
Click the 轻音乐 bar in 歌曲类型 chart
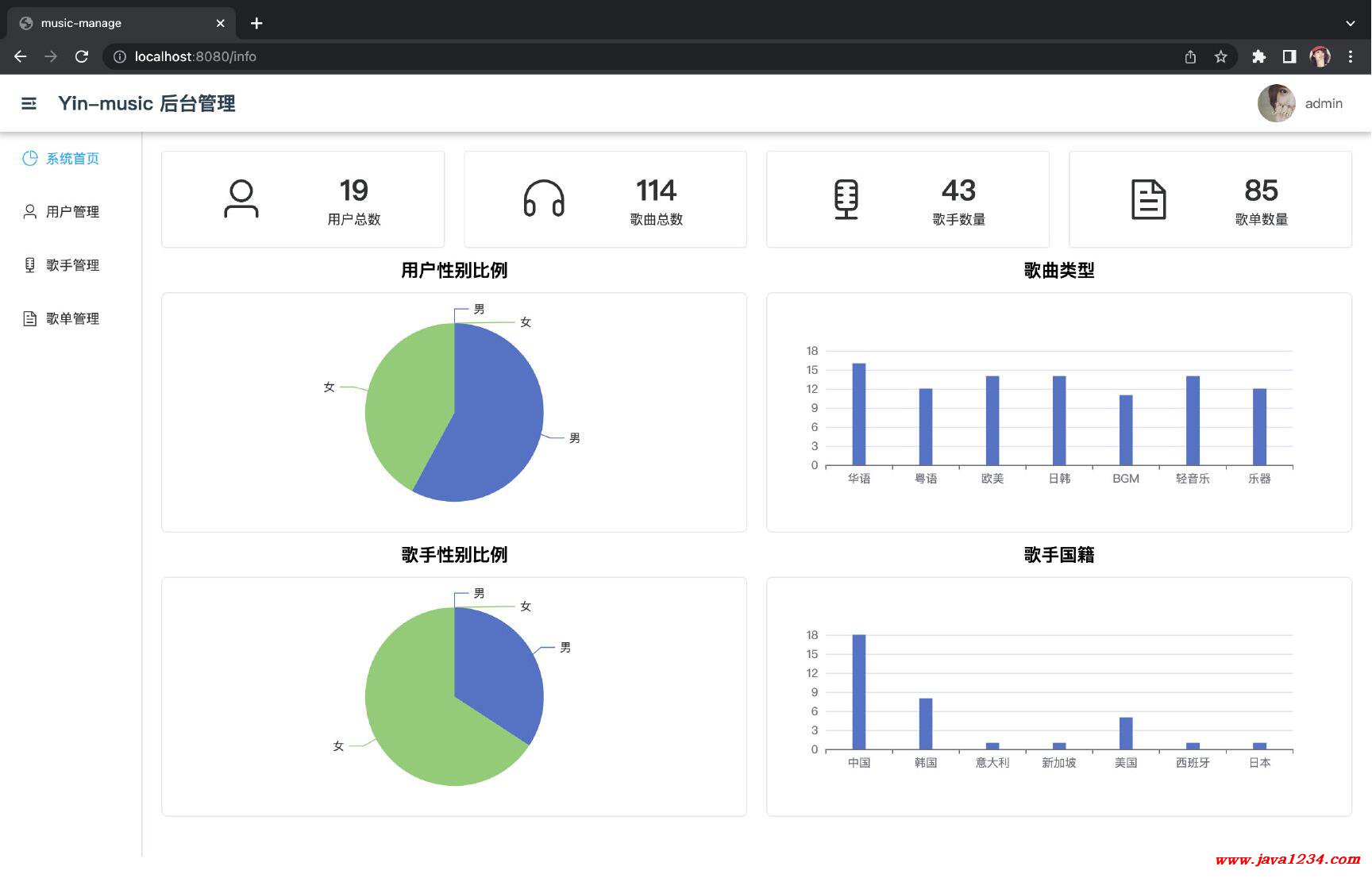pos(1193,420)
